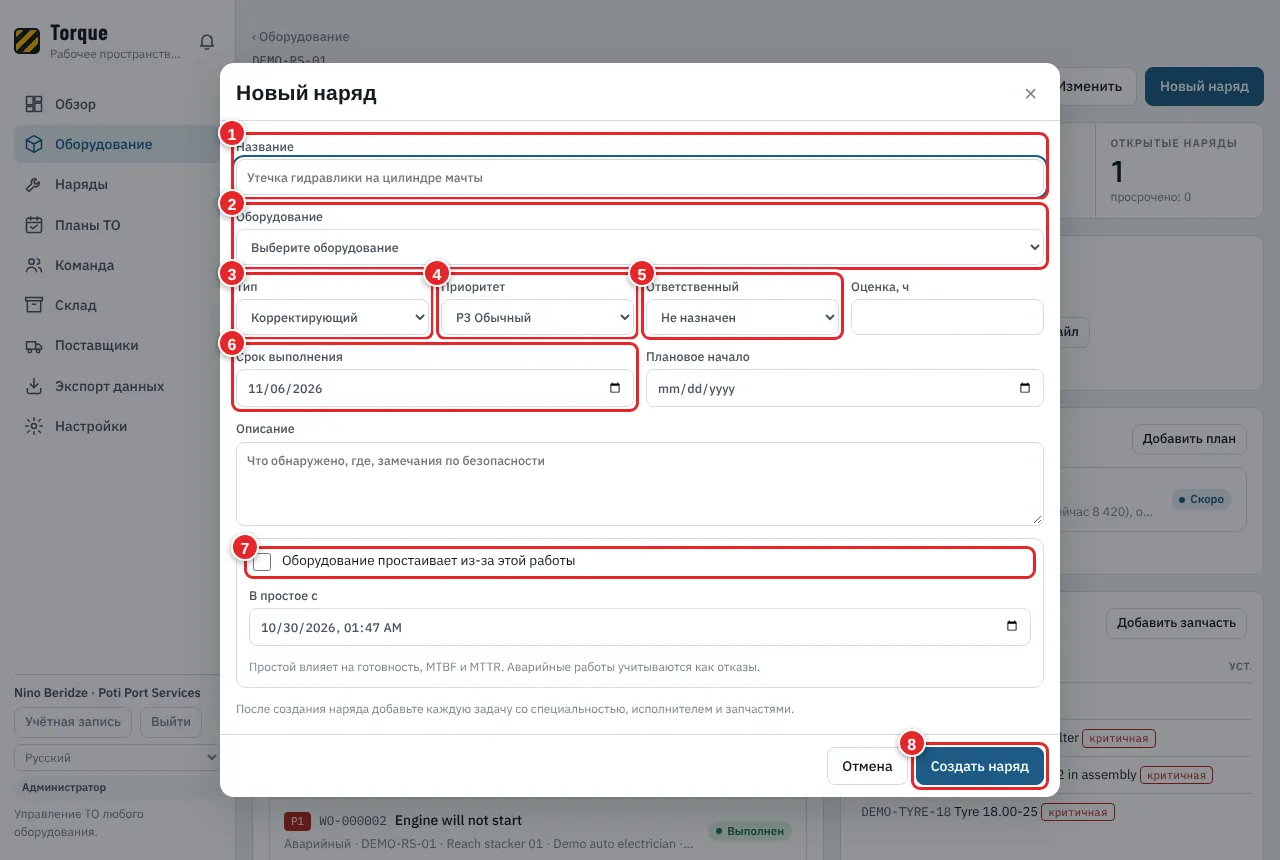Click the Создать наряд button

click(980, 767)
